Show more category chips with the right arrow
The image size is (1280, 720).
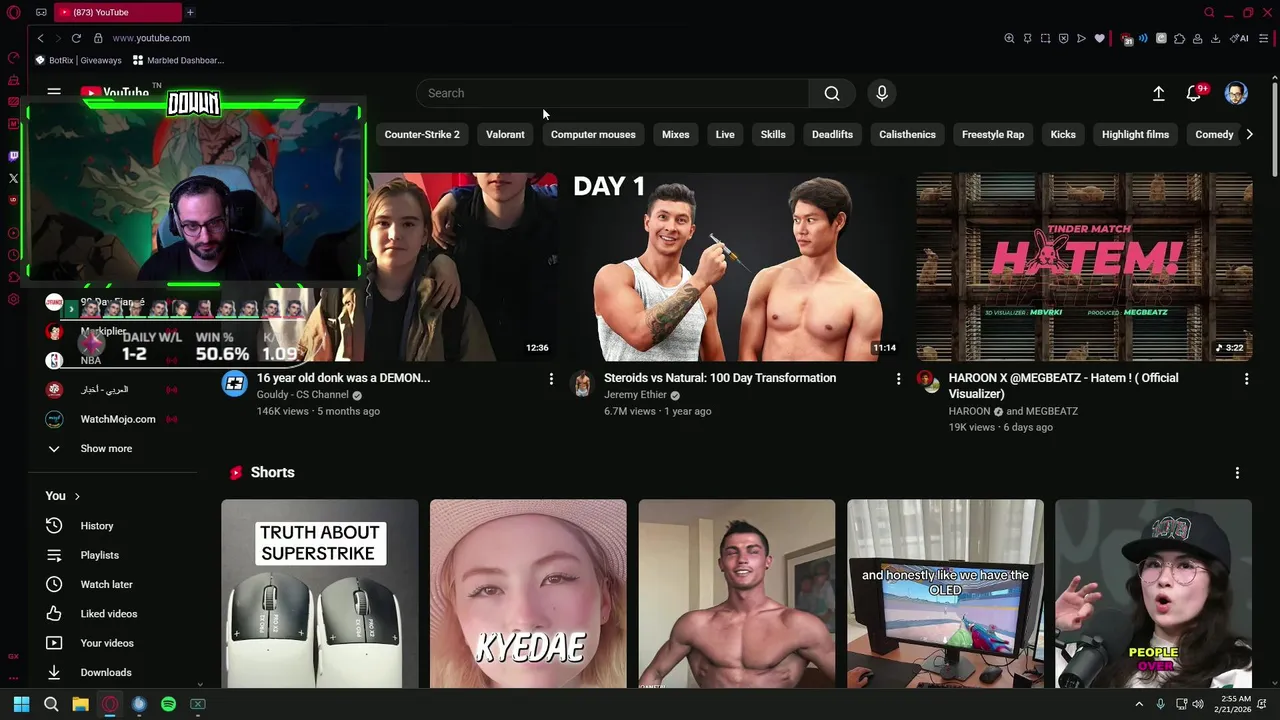coord(1249,134)
